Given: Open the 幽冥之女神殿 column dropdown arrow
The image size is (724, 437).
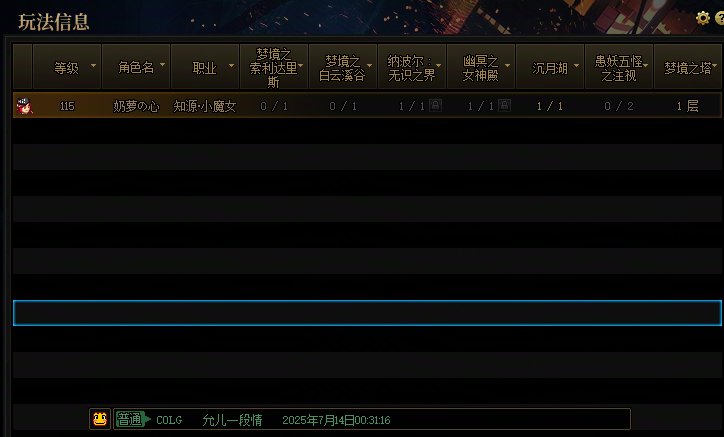Looking at the screenshot, I should point(507,65).
